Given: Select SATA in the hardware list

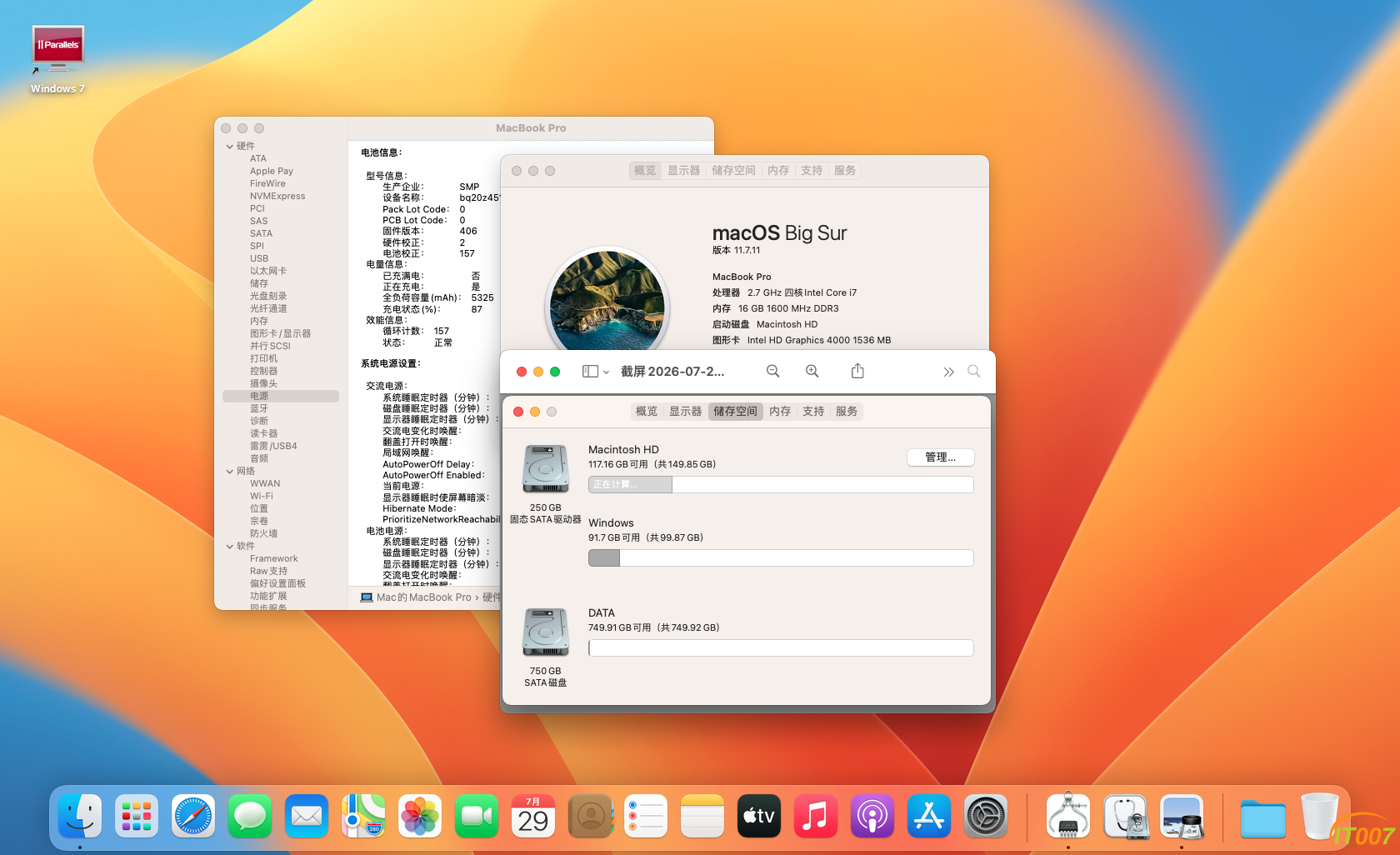Looking at the screenshot, I should [262, 234].
